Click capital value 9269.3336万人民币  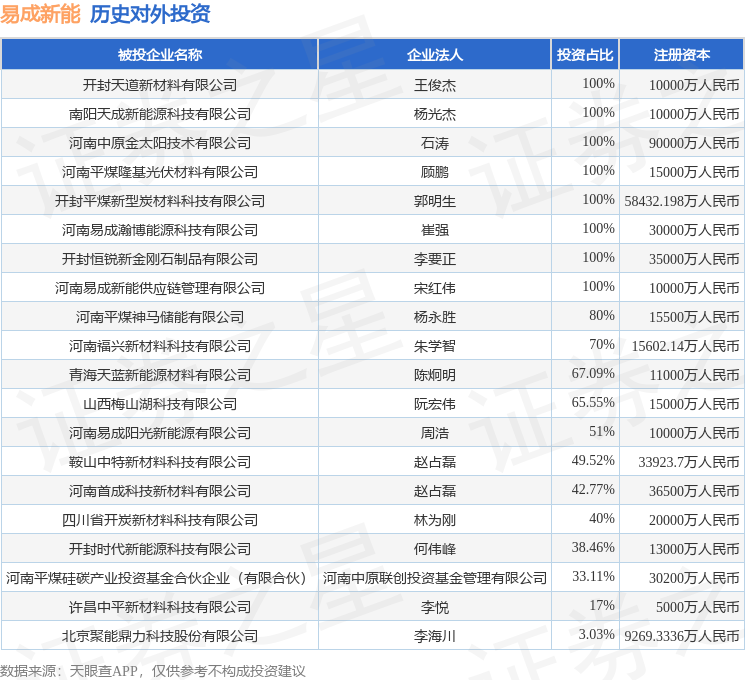tap(682, 636)
